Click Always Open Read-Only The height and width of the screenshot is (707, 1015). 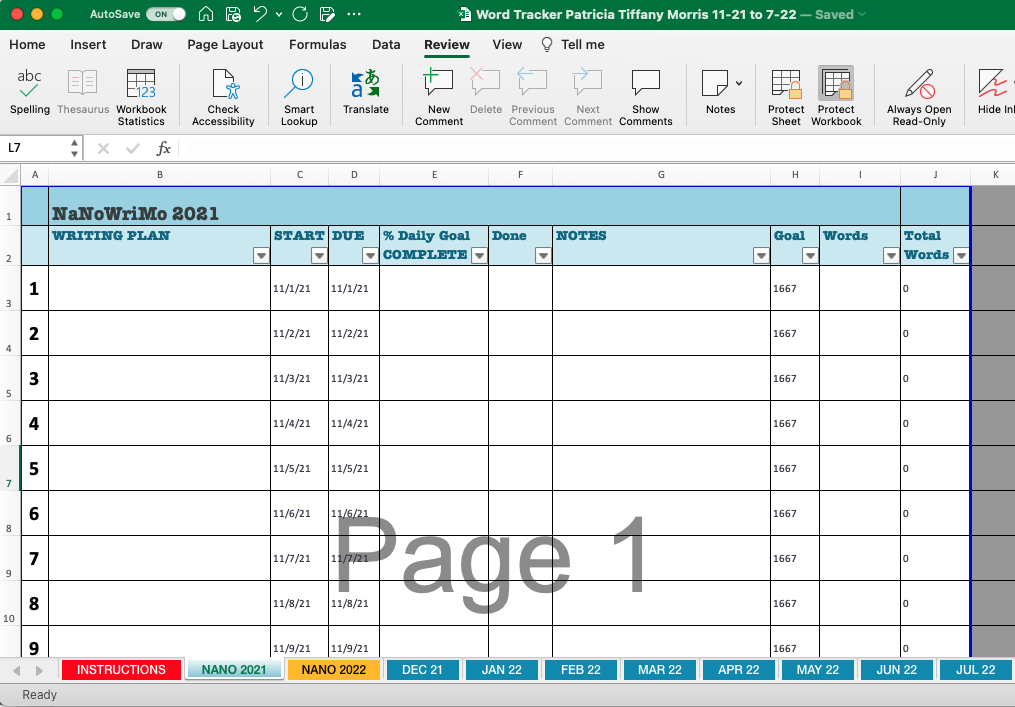919,97
